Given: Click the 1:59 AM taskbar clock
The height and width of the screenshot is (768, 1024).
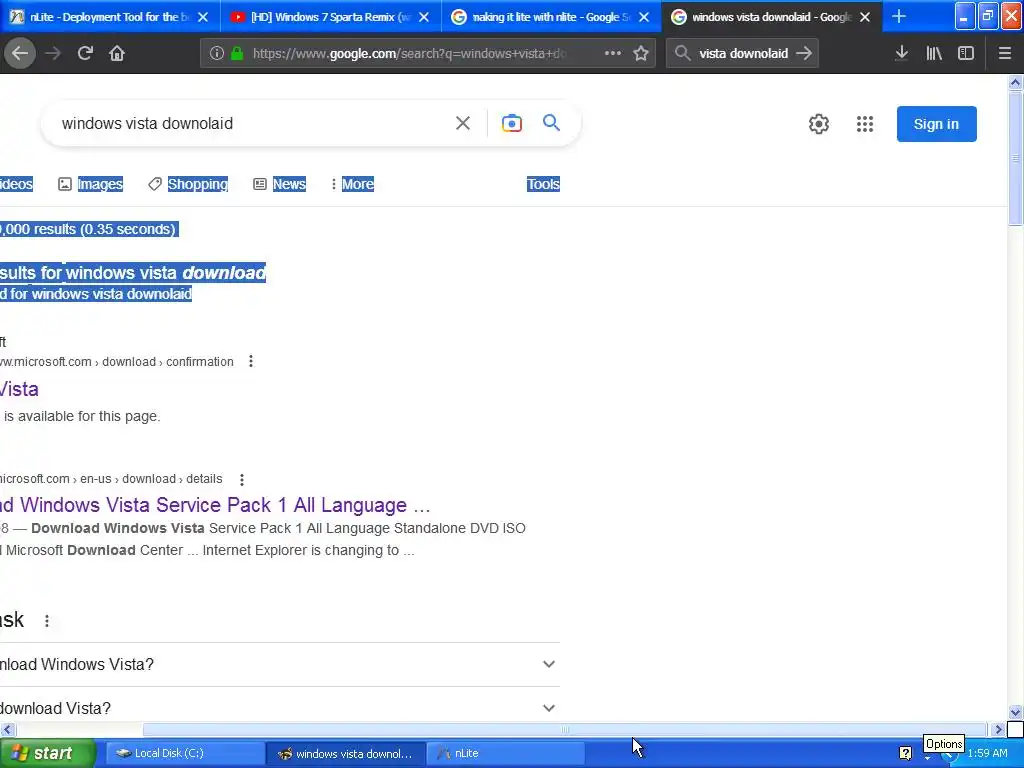Looking at the screenshot, I should (988, 753).
